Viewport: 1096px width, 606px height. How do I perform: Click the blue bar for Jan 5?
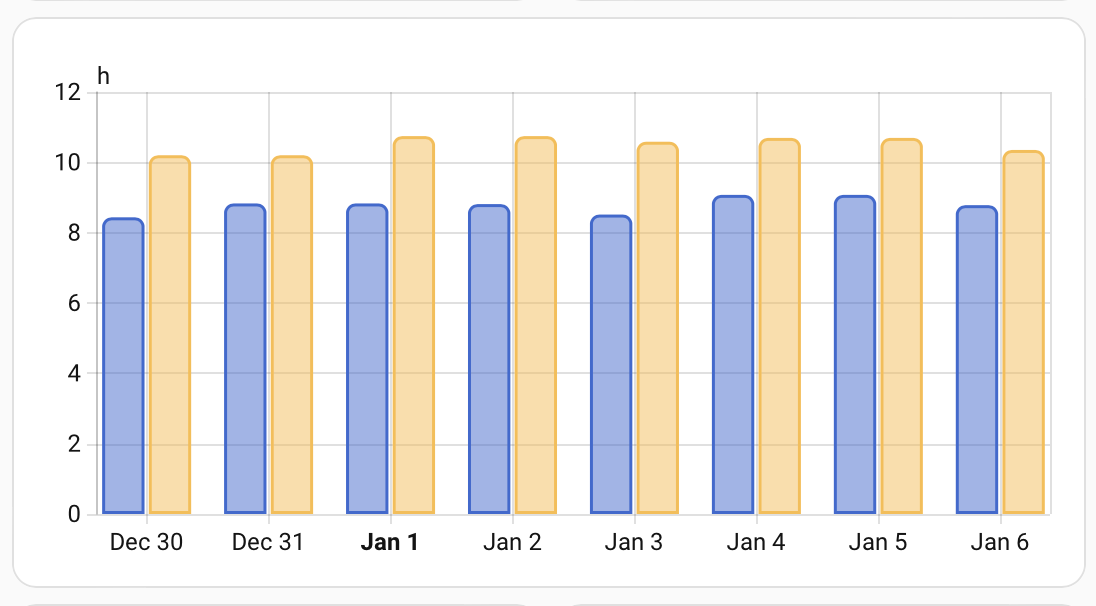tap(855, 355)
